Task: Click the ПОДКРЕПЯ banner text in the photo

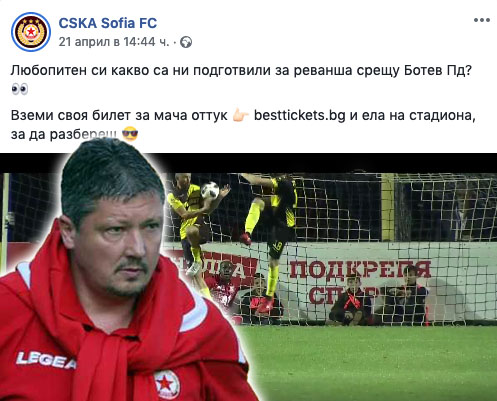Action: (360, 269)
